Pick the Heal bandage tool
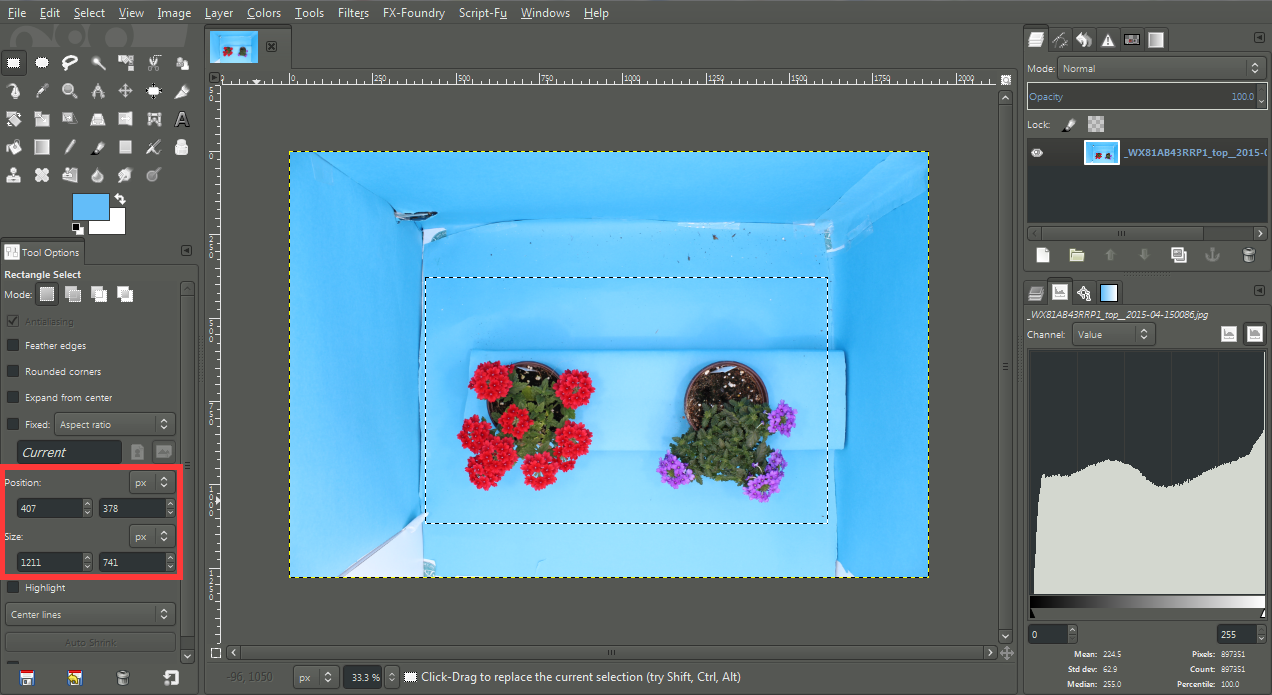Image resolution: width=1272 pixels, height=695 pixels. click(x=42, y=175)
